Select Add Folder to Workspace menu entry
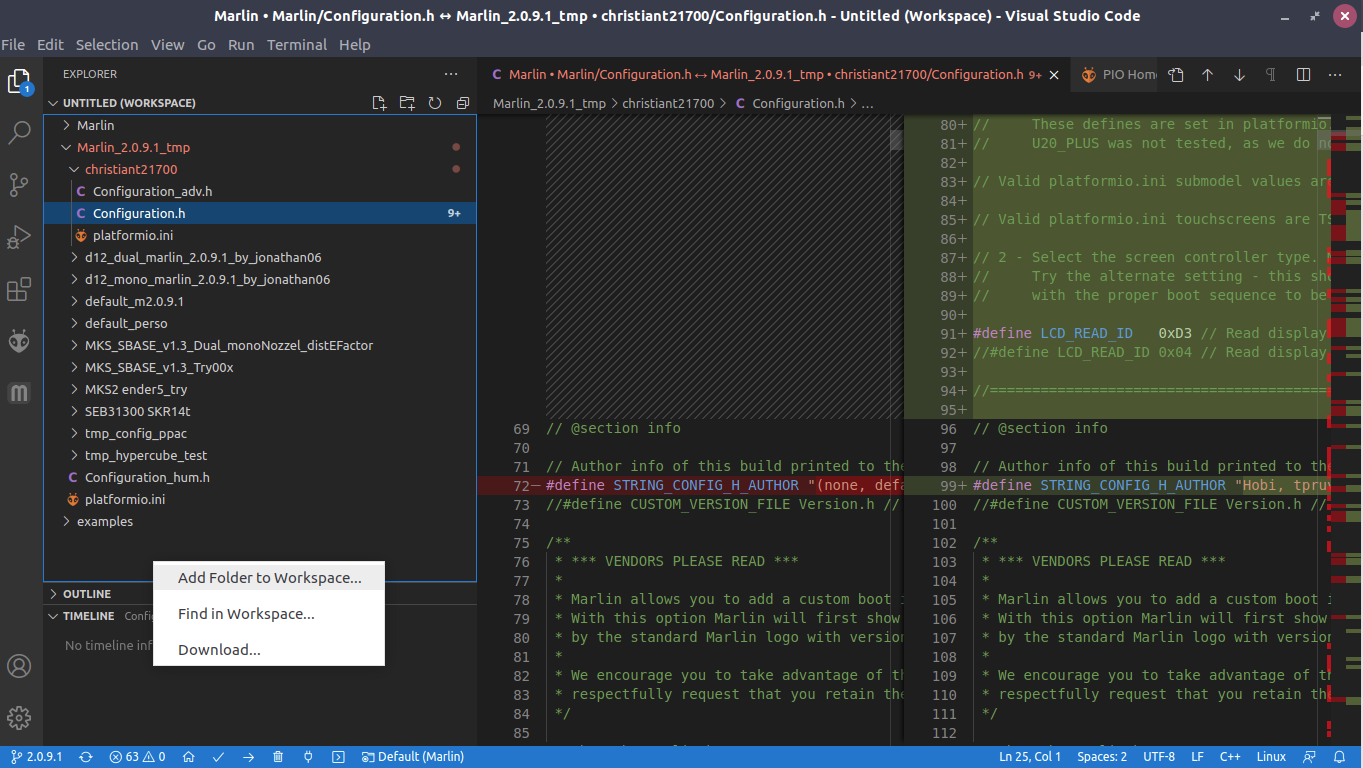This screenshot has height=768, width=1363. 269,578
